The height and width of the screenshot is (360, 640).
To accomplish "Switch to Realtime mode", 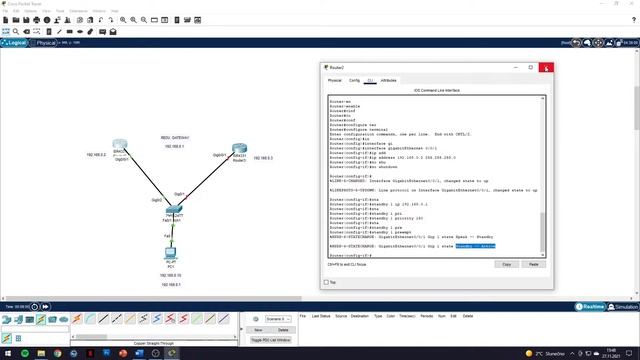I will click(590, 307).
